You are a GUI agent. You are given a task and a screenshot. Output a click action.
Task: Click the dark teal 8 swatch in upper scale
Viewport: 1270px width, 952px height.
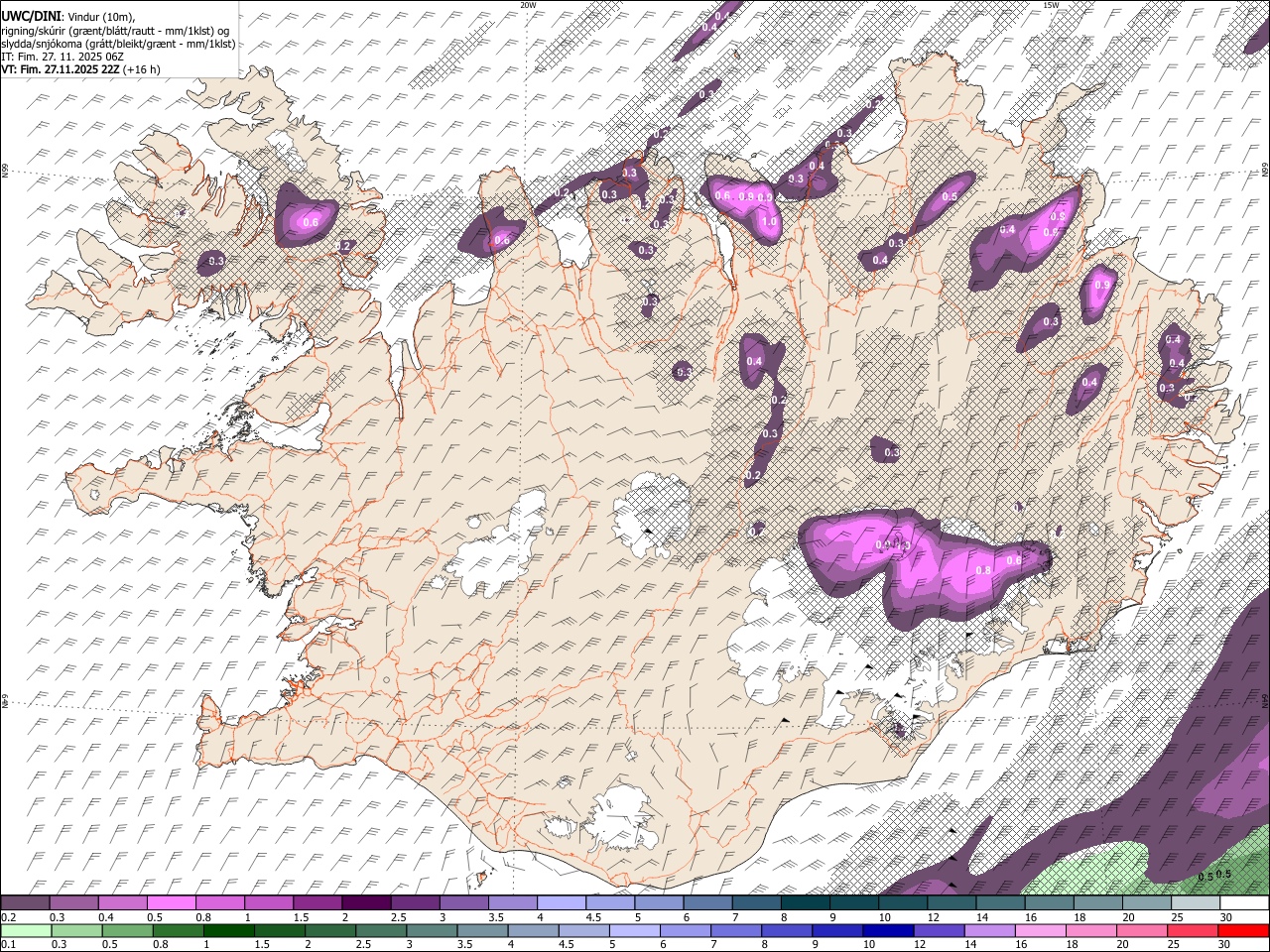tap(804, 903)
